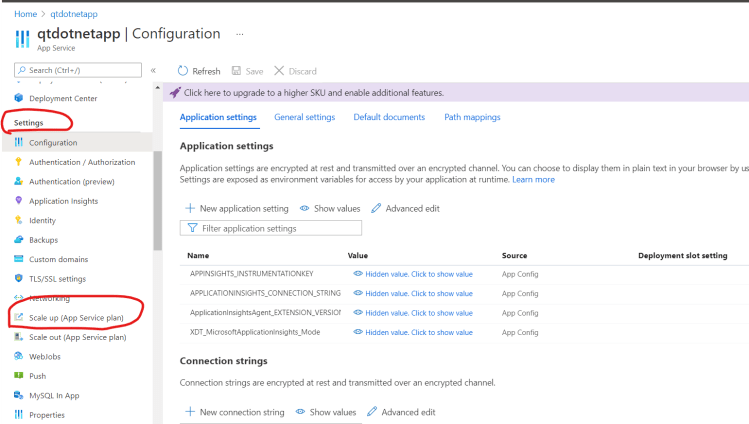Click New connection string button

click(x=235, y=412)
